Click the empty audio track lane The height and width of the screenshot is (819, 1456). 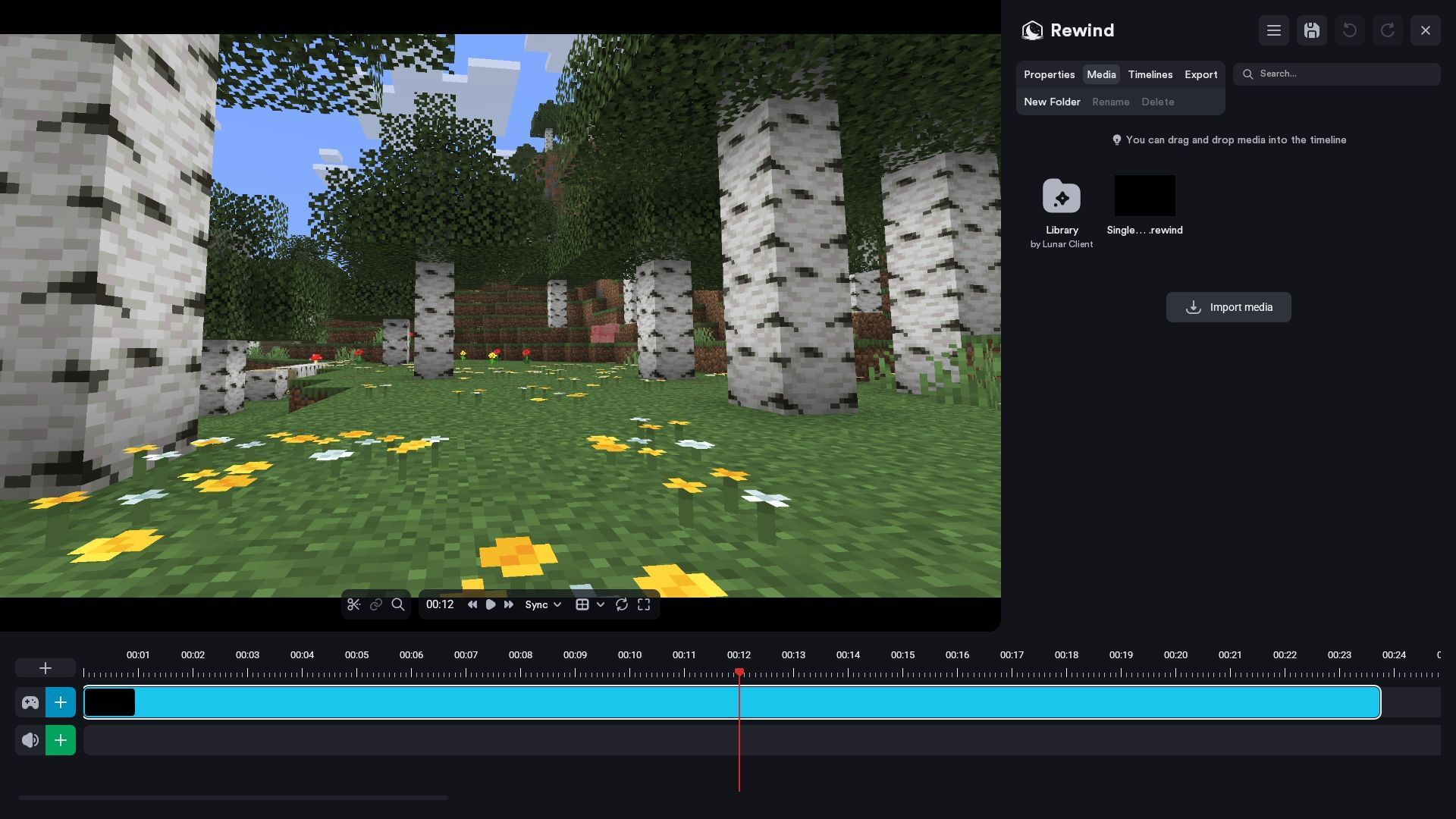[x=762, y=740]
